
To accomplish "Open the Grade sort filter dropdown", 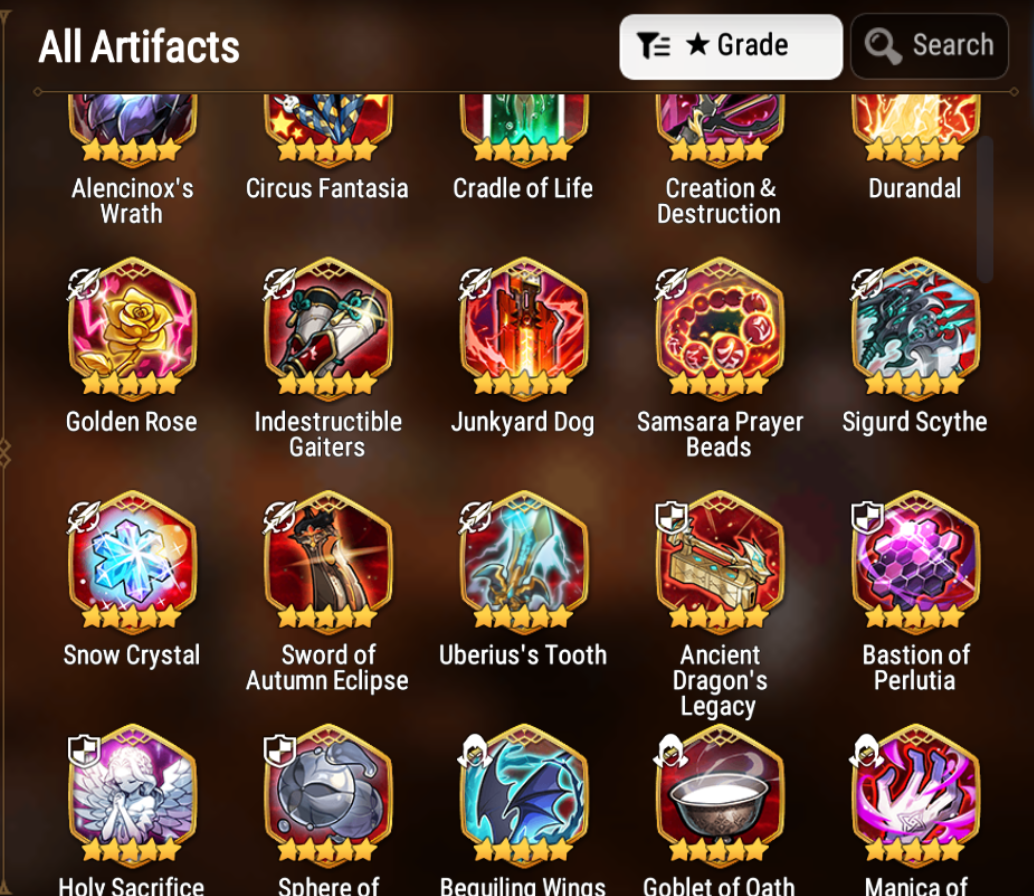I will tap(731, 47).
